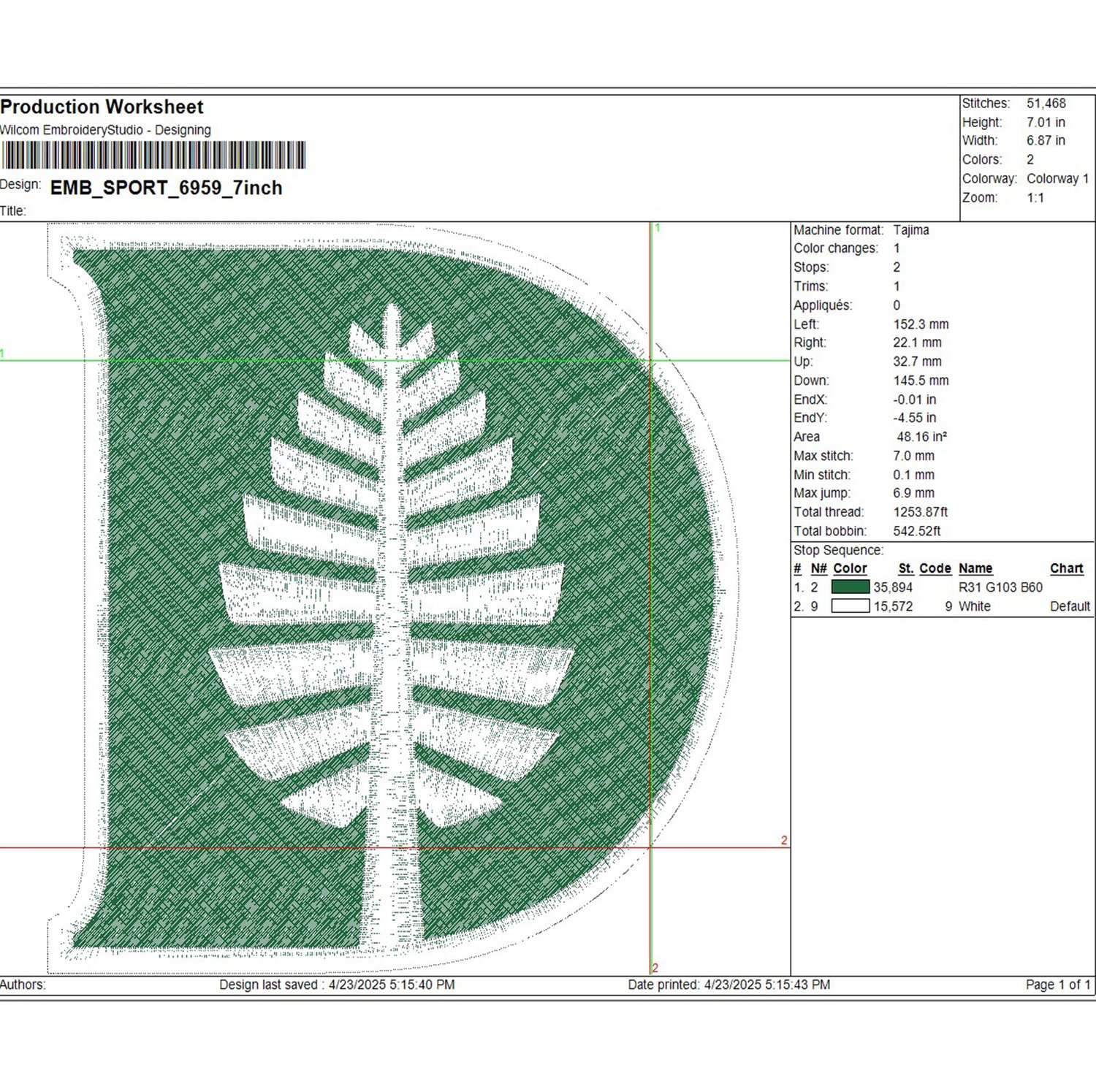Click the "Production Worksheet" heading
This screenshot has height=1092, width=1096.
pos(102,107)
